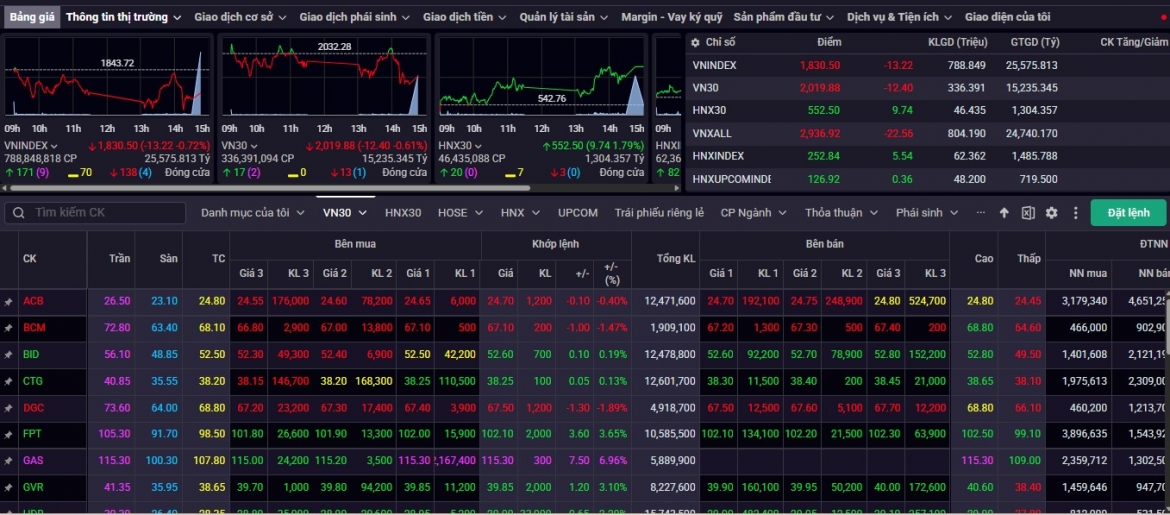Switch to the UPCOM board tab

click(578, 213)
